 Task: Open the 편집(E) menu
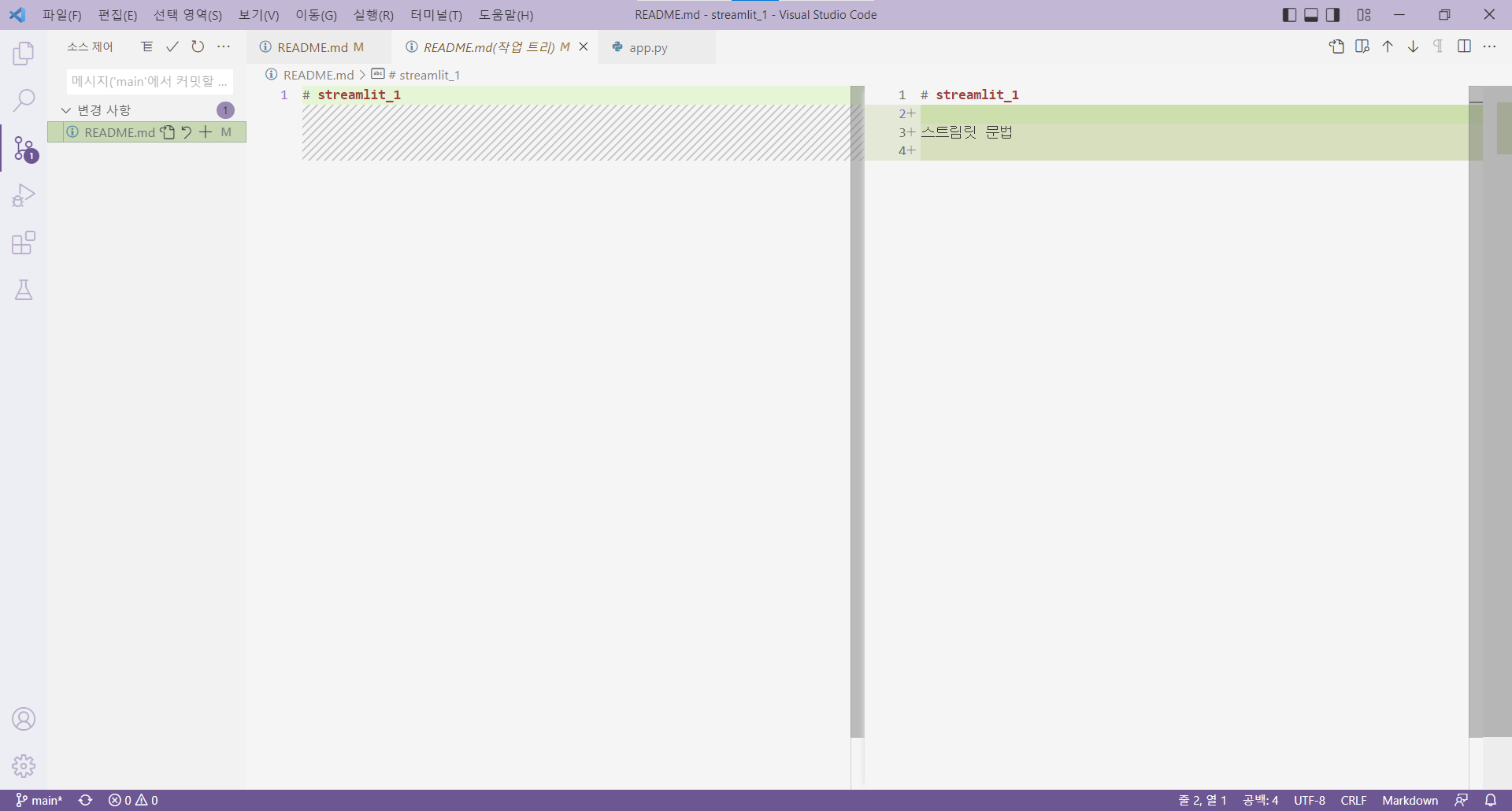pos(117,15)
